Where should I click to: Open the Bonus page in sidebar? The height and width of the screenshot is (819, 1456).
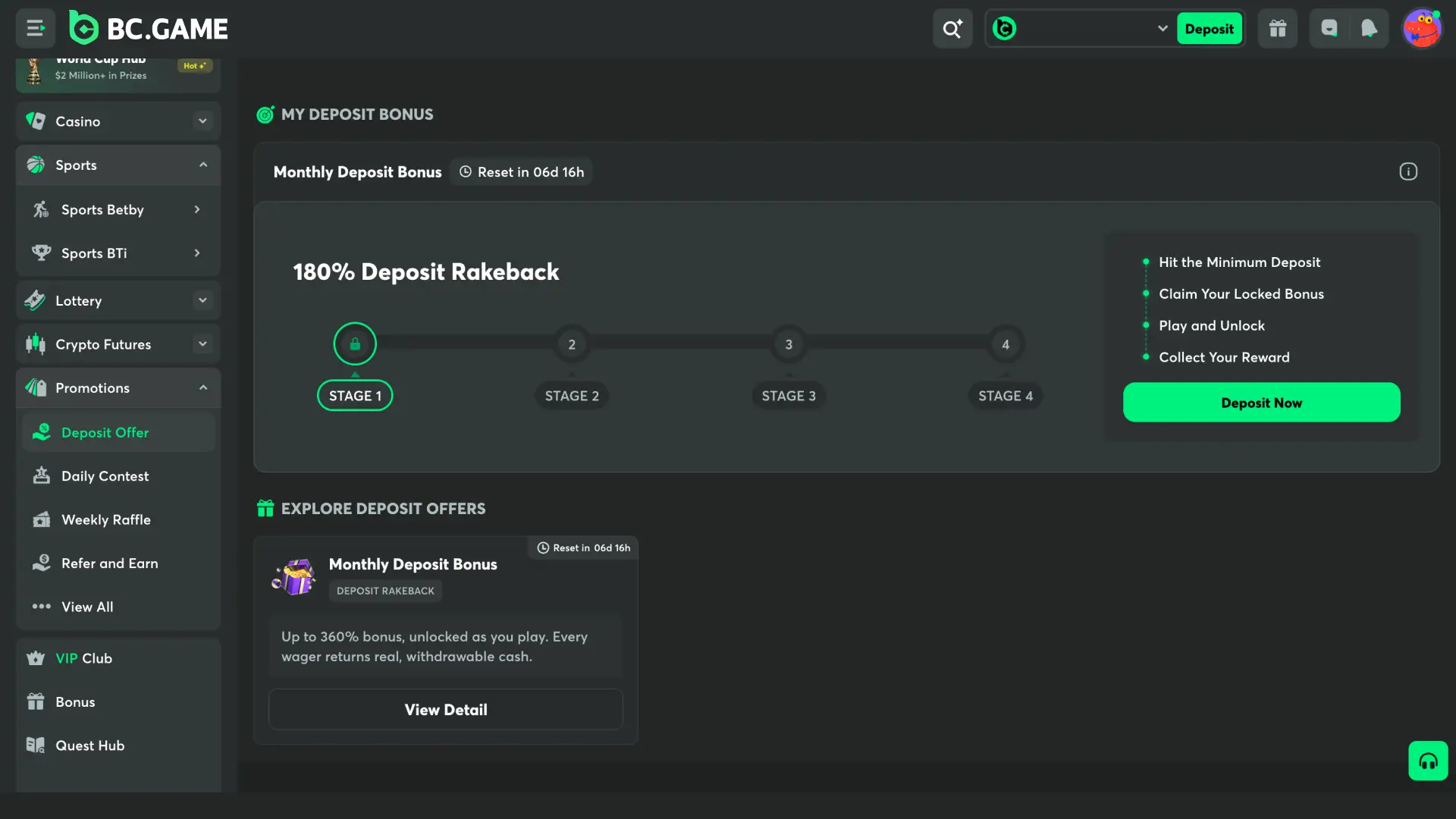(118, 702)
